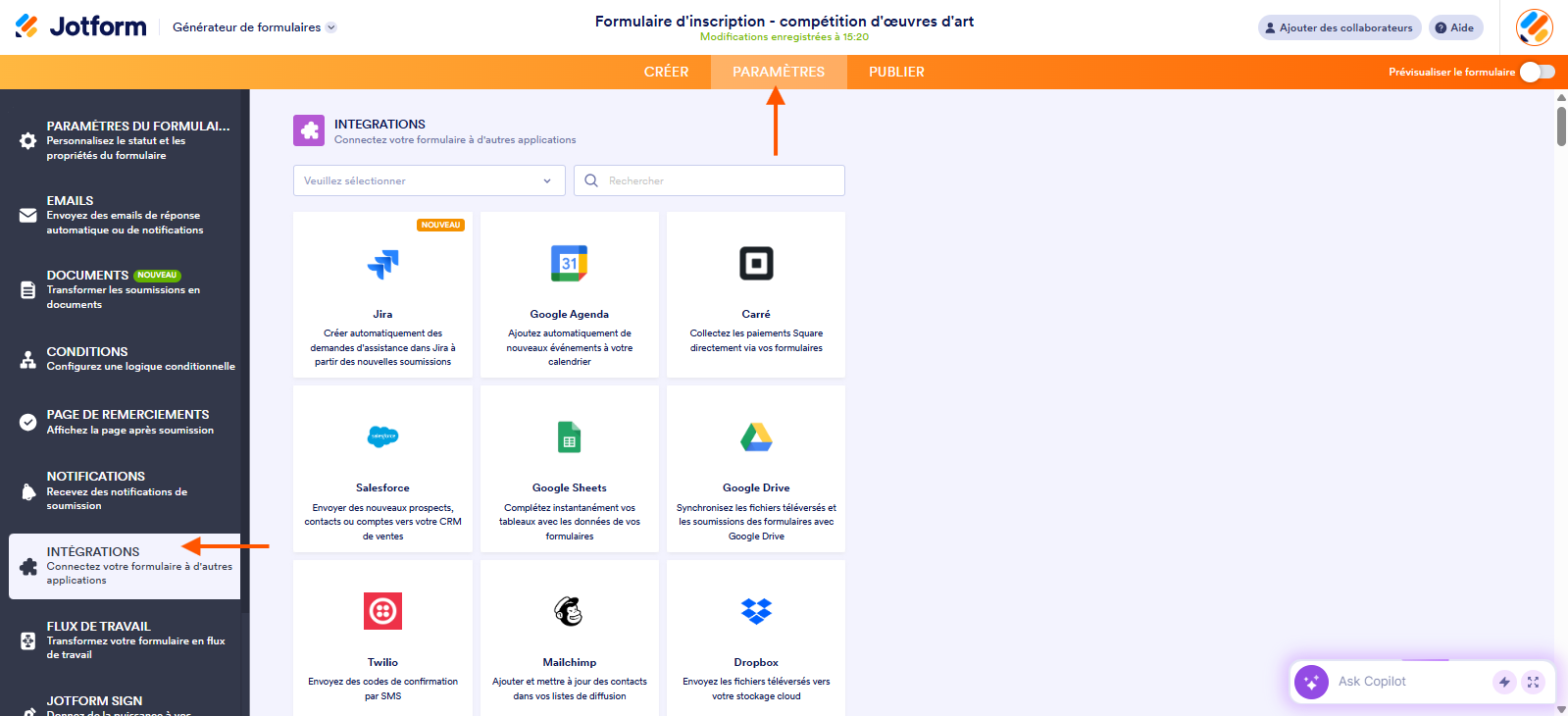Click Ajouter des collaborateurs button
1568x716 pixels.
[x=1340, y=27]
